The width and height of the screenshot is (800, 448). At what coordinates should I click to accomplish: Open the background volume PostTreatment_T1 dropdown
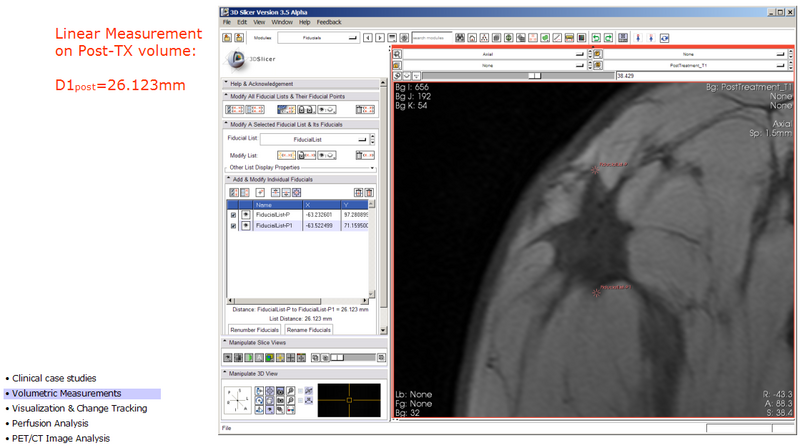coord(695,65)
